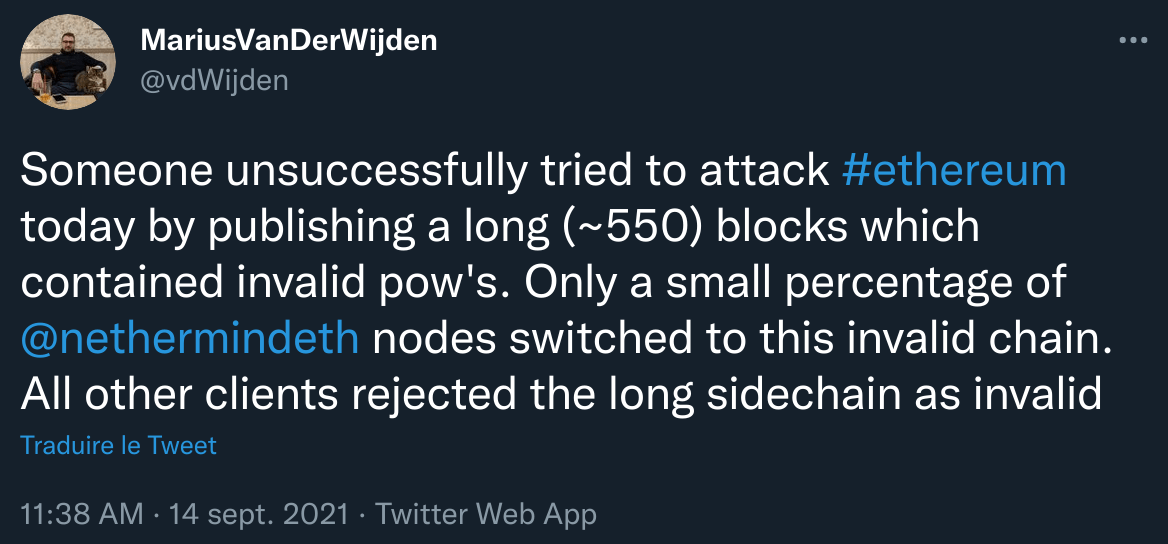Viewport: 1168px width, 544px height.
Task: Open the Twitter Web App source link
Action: pyautogui.click(x=485, y=514)
